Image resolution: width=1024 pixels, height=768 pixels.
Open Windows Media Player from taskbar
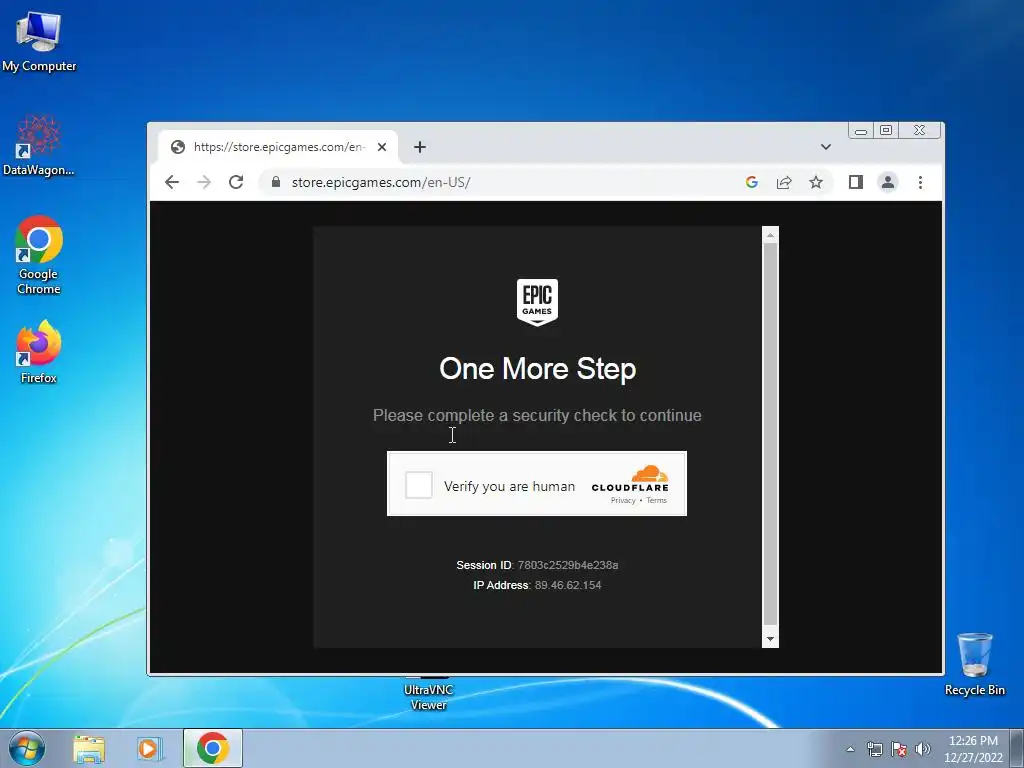(x=148, y=749)
